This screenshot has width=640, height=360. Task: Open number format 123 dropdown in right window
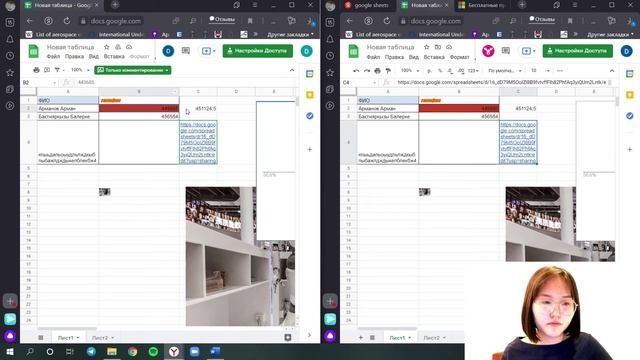[x=473, y=71]
